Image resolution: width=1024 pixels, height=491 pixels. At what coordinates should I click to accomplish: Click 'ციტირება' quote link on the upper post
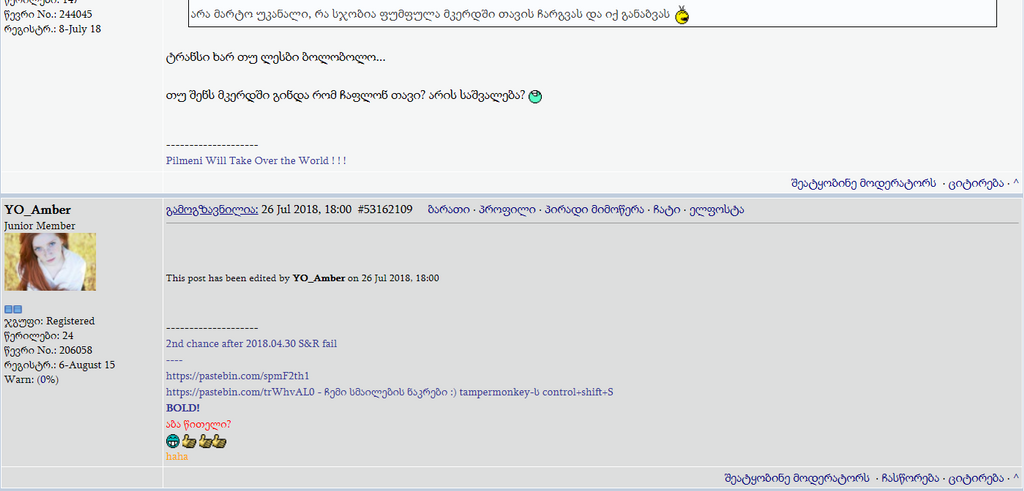coord(976,183)
